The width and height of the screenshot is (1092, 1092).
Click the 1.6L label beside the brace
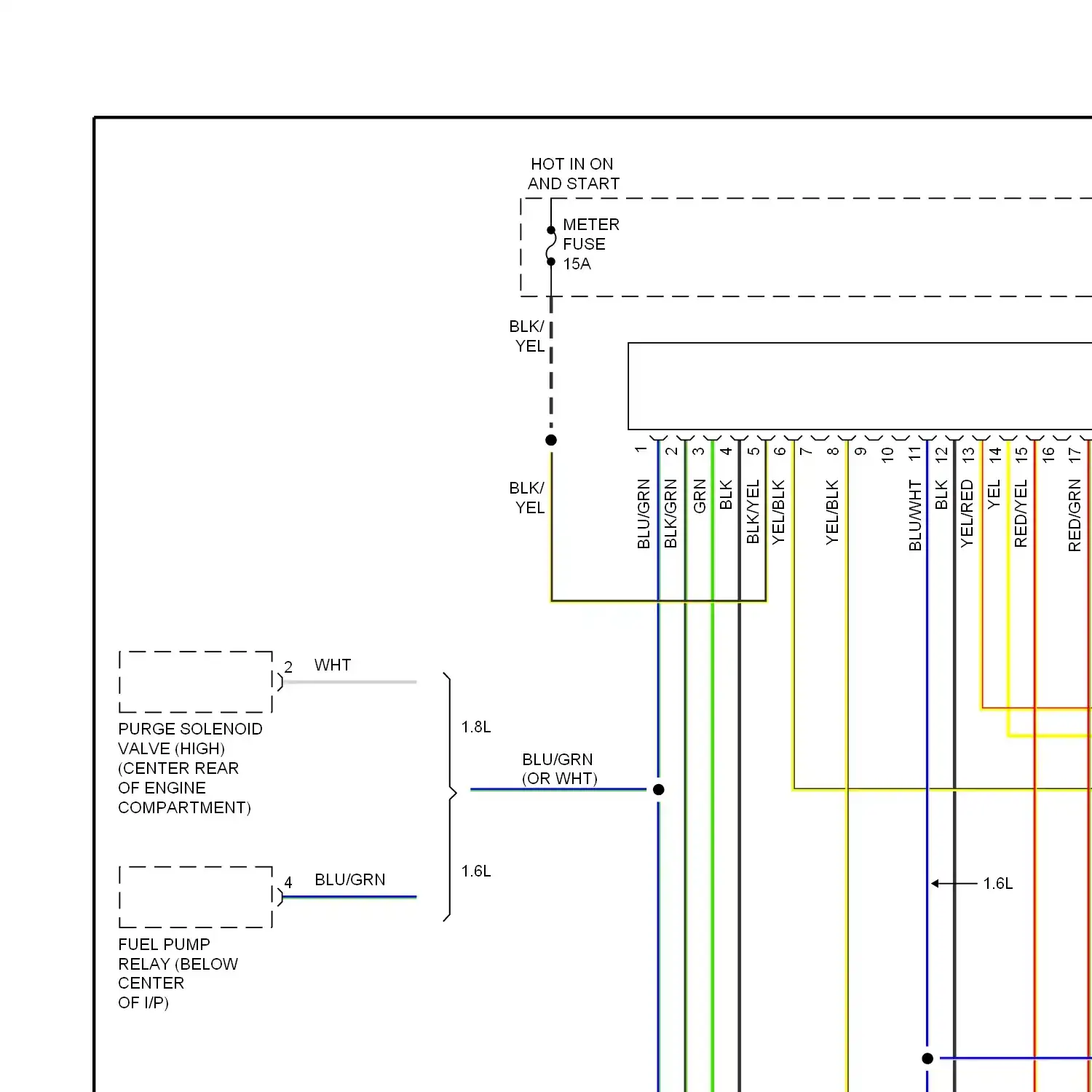476,871
